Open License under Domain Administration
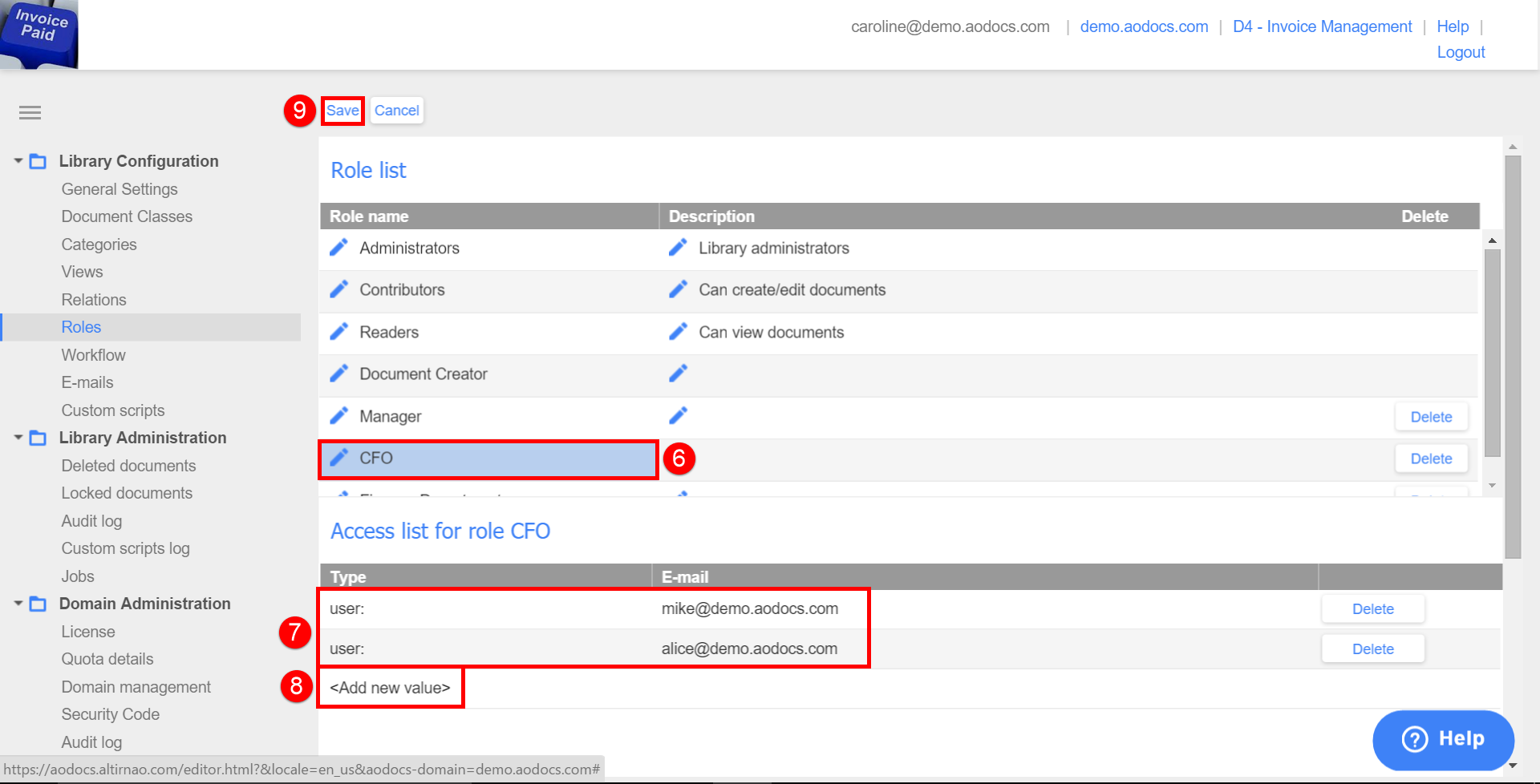This screenshot has width=1540, height=784. (x=88, y=632)
